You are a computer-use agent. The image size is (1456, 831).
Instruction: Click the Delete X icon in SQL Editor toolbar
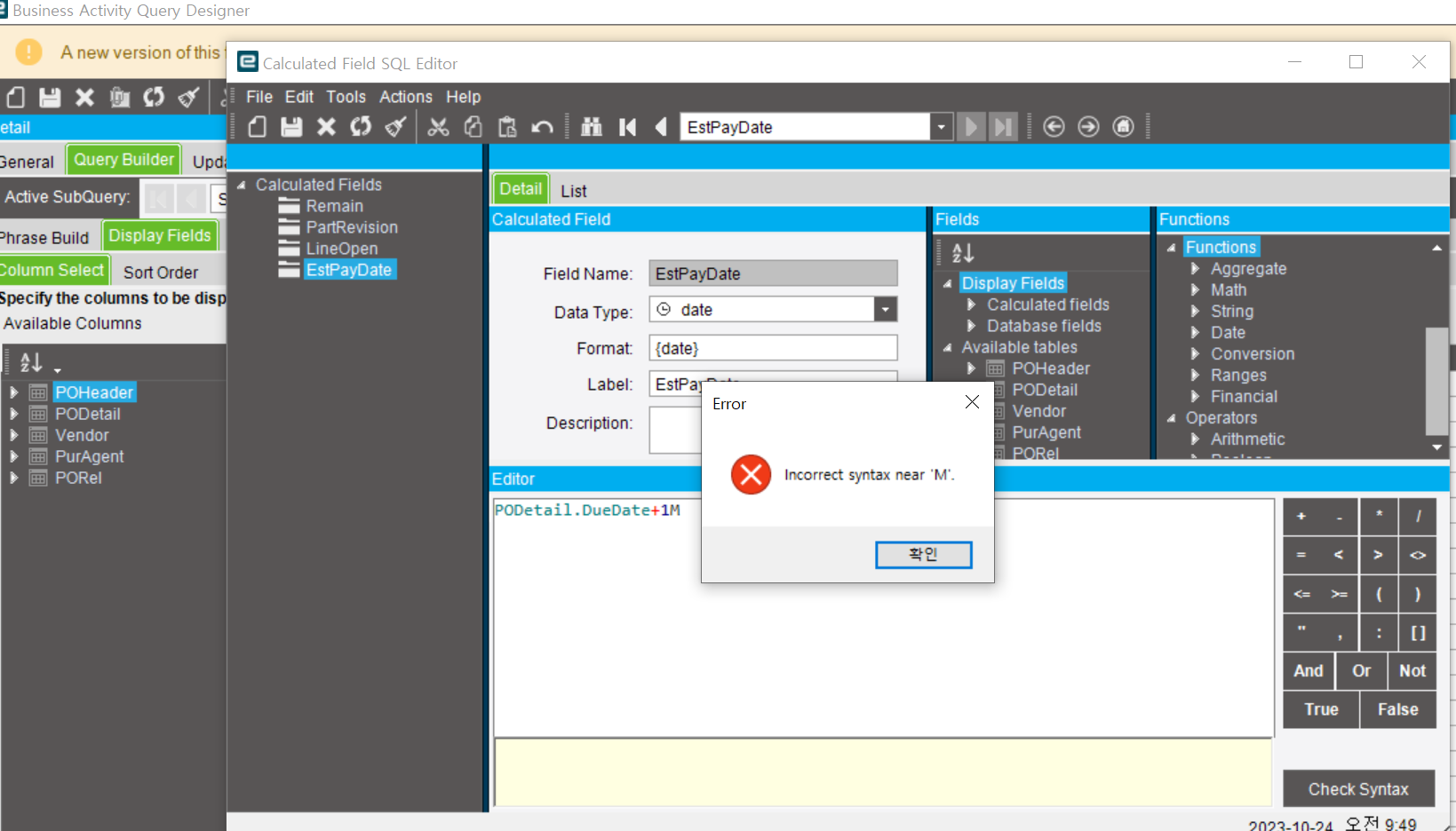(x=326, y=127)
